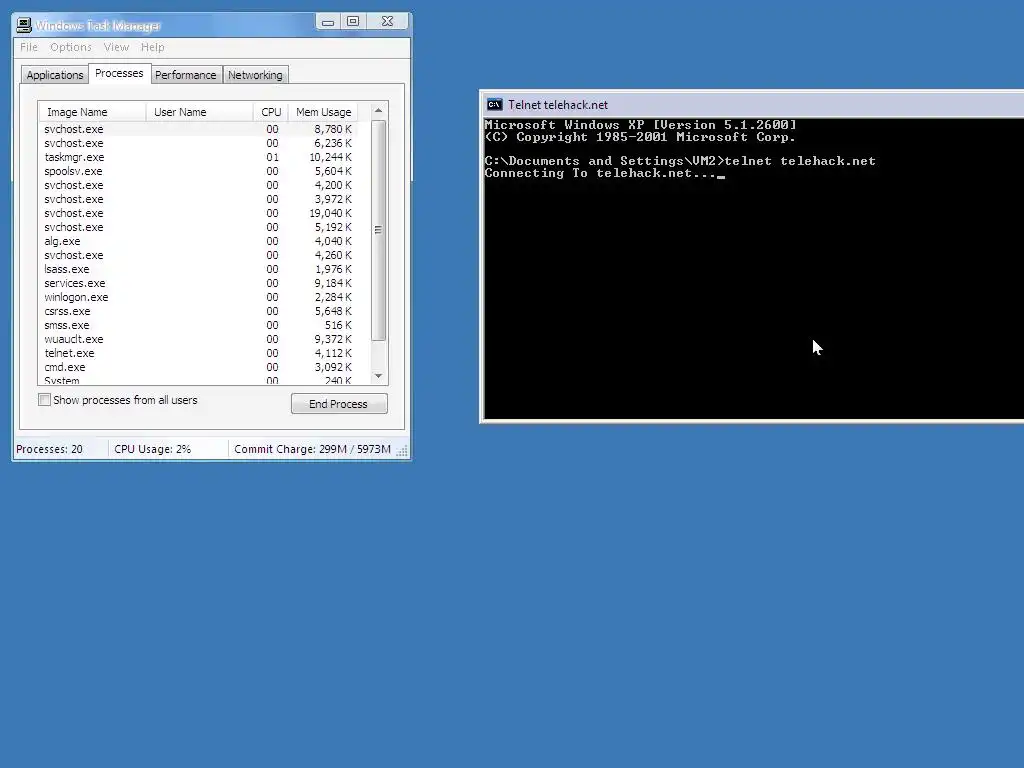Select svchost.exe using 8,780 K memory

(x=199, y=129)
